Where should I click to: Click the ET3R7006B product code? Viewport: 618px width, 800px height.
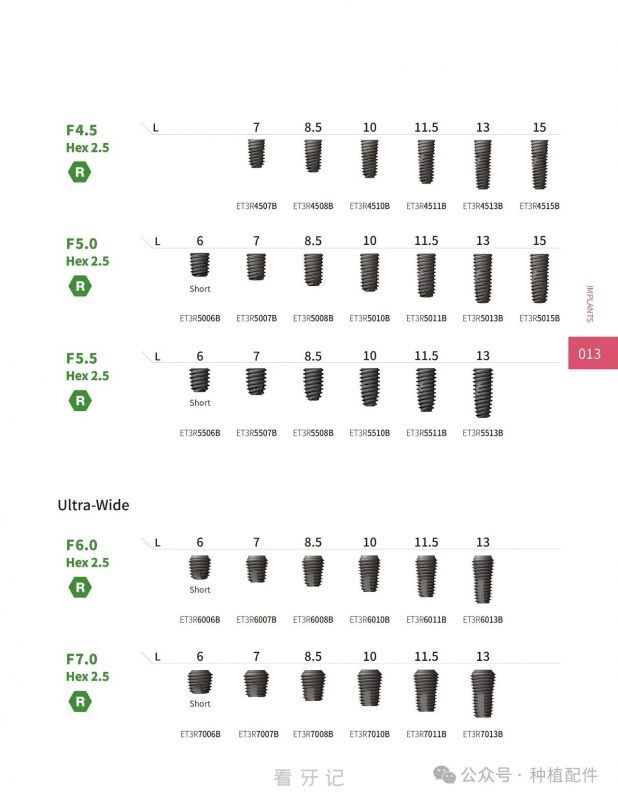pos(200,734)
